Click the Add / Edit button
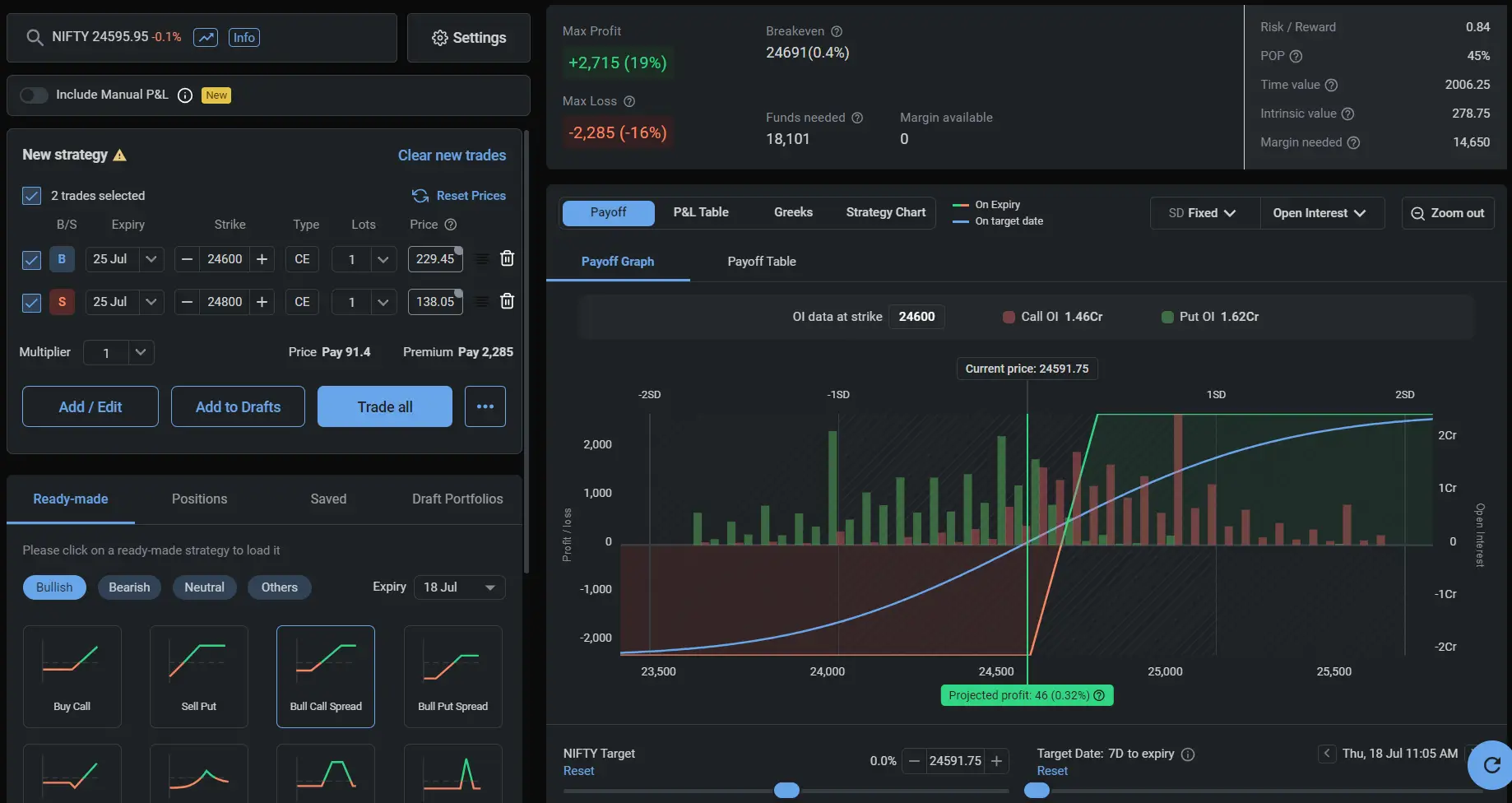 point(90,406)
